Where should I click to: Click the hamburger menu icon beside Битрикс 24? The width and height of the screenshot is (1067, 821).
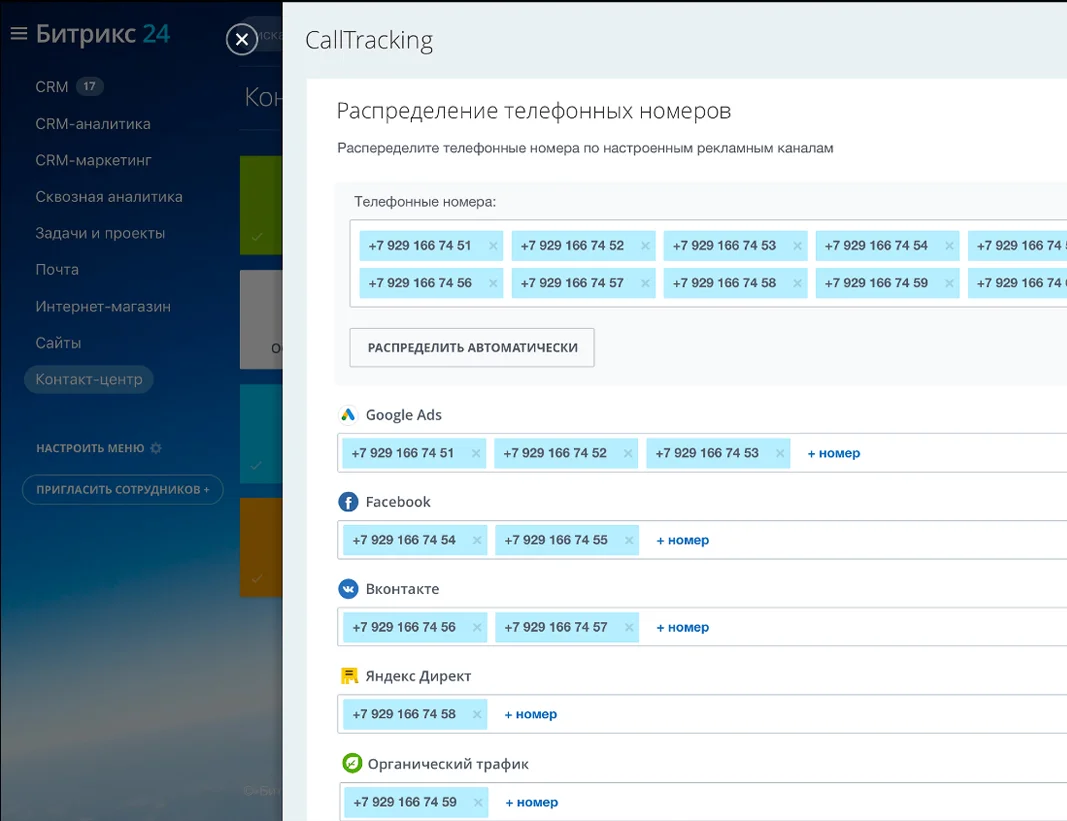(x=18, y=34)
